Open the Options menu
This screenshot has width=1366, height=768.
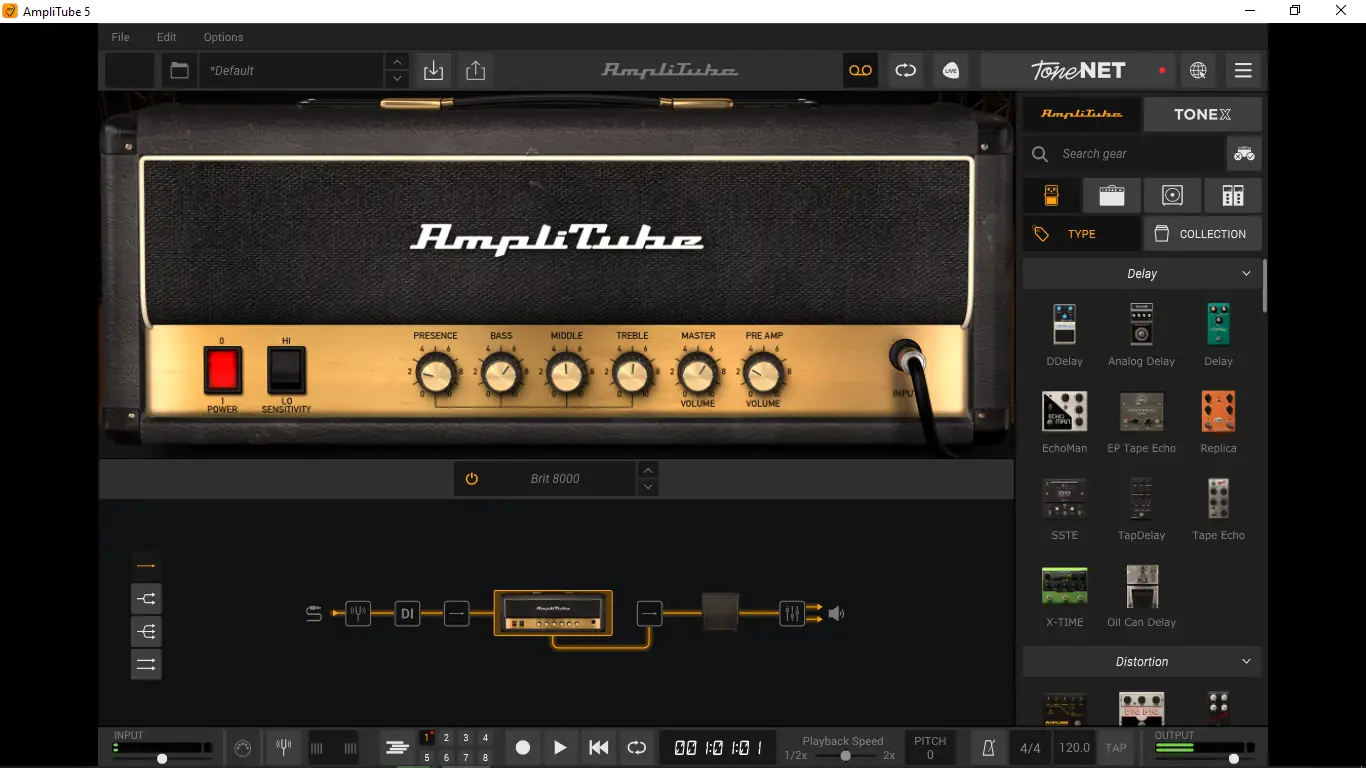(x=222, y=37)
